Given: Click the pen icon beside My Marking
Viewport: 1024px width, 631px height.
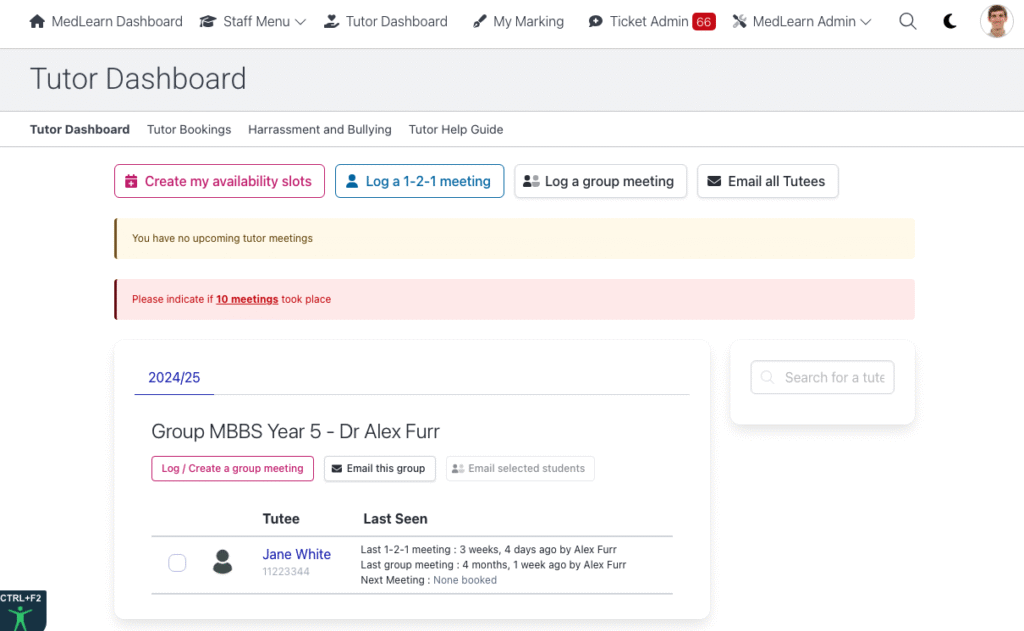Looking at the screenshot, I should [x=479, y=22].
